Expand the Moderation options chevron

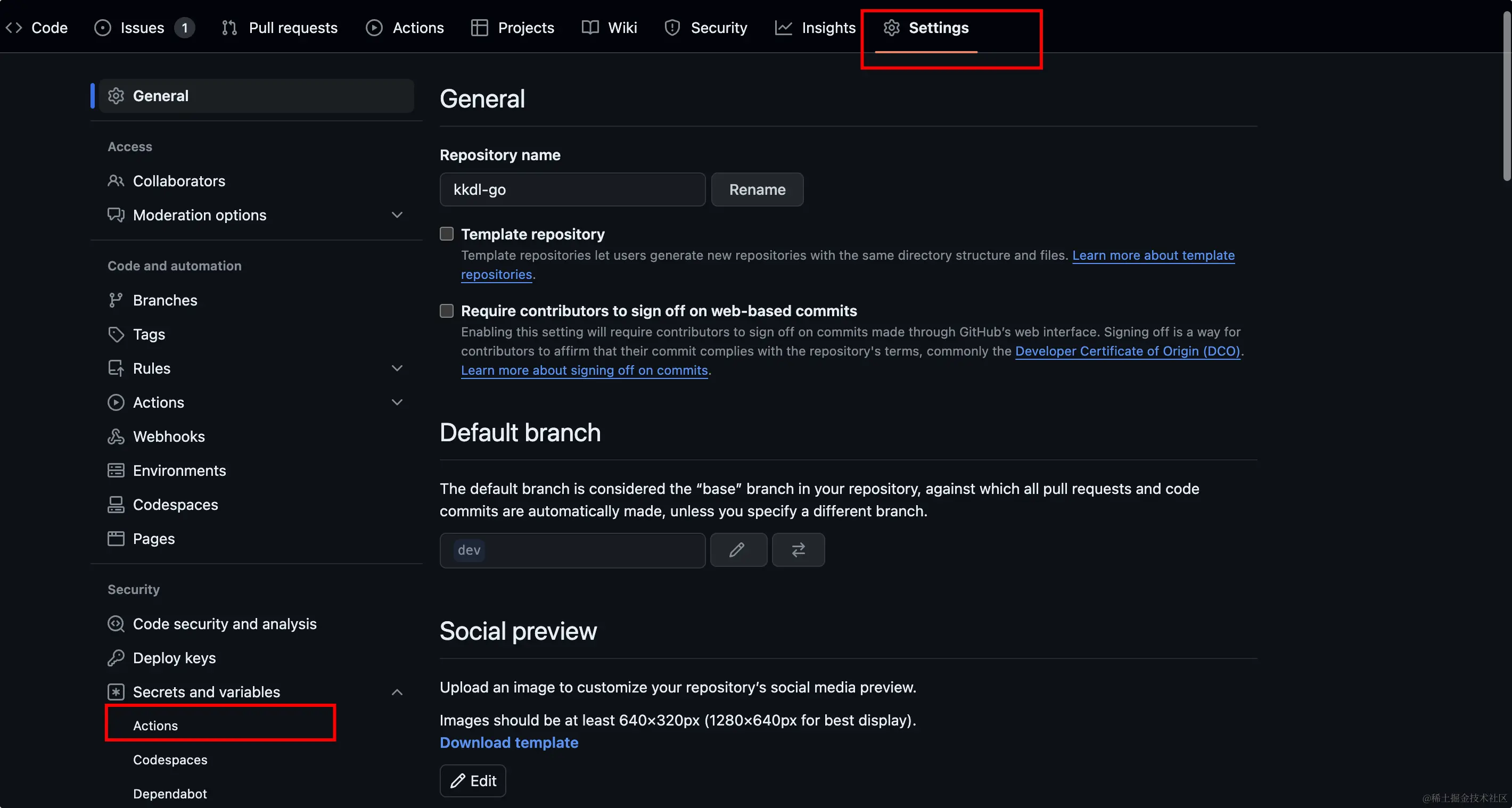pos(397,215)
